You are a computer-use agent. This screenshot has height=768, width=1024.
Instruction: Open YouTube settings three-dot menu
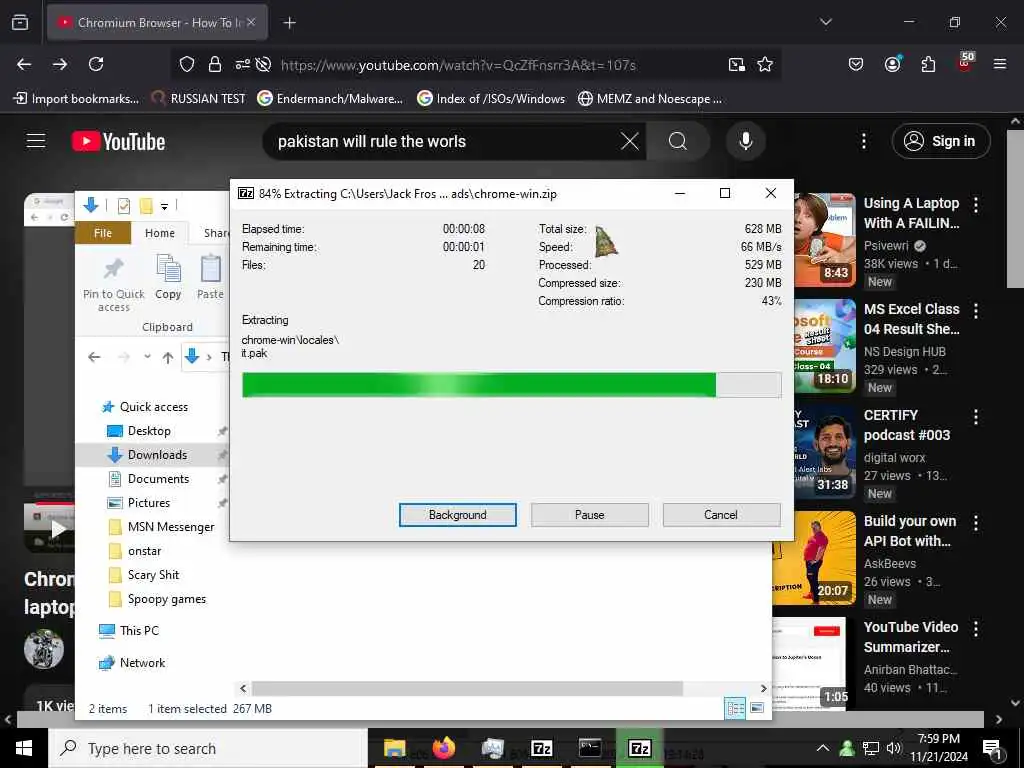863,141
